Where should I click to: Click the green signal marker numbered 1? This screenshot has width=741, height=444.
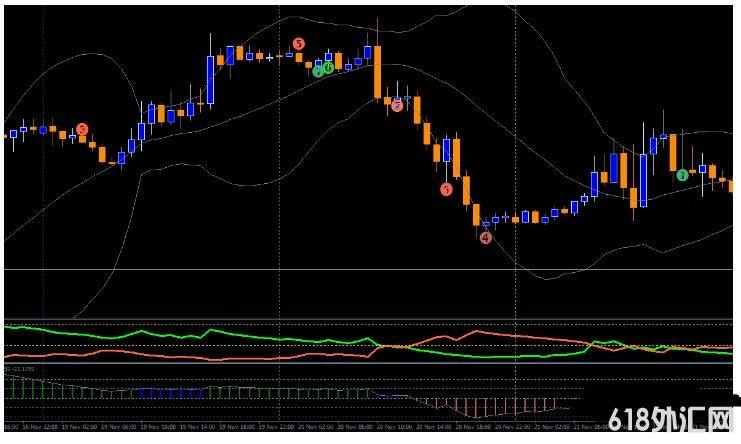click(x=682, y=175)
